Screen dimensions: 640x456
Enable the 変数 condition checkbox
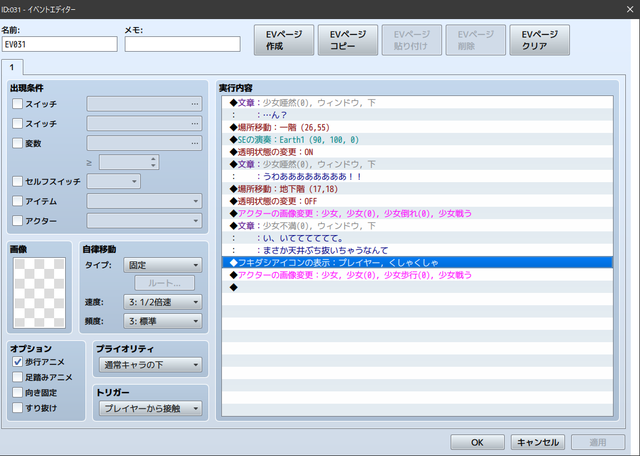[x=17, y=143]
